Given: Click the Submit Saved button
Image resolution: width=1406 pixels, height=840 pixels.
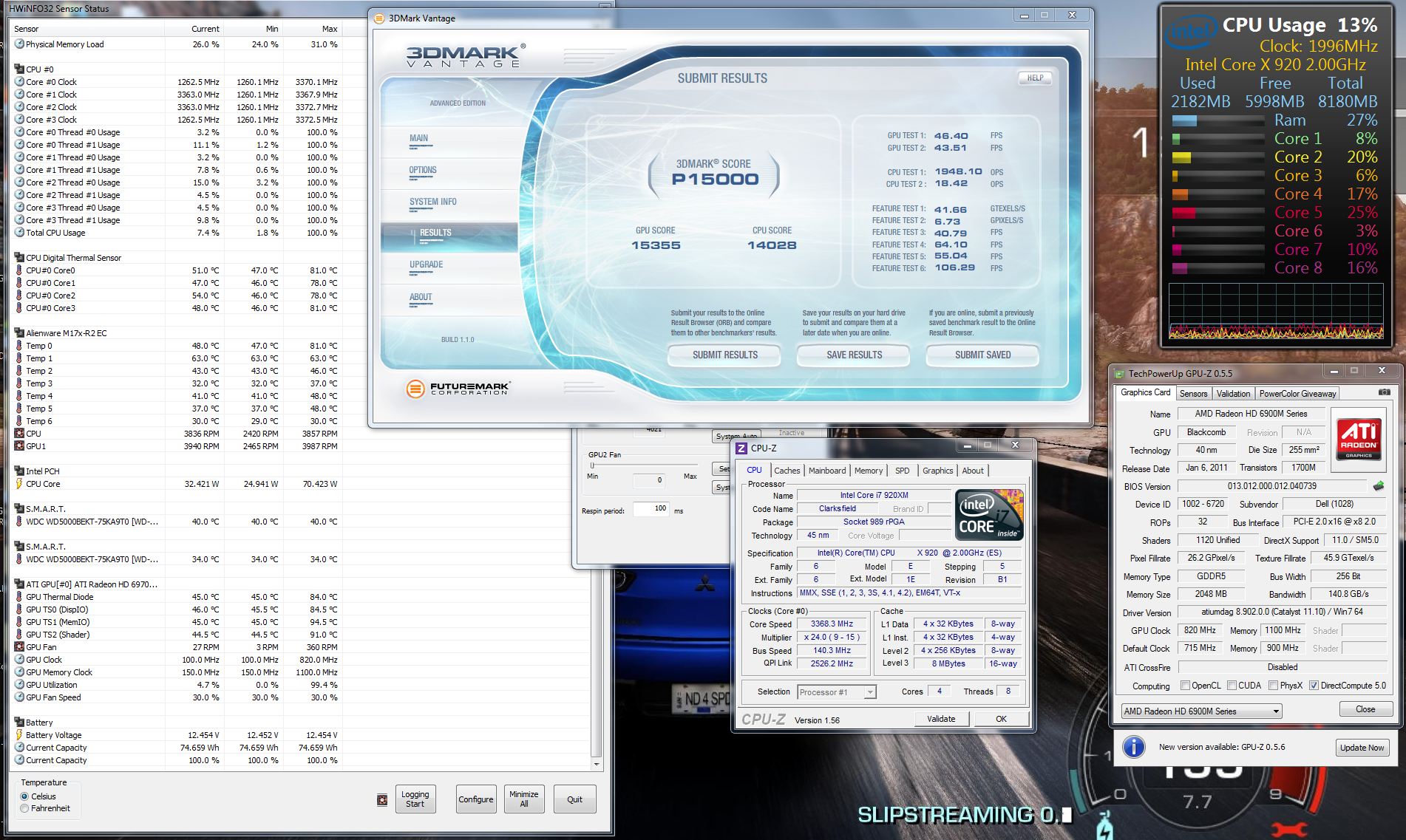Looking at the screenshot, I should (x=983, y=355).
